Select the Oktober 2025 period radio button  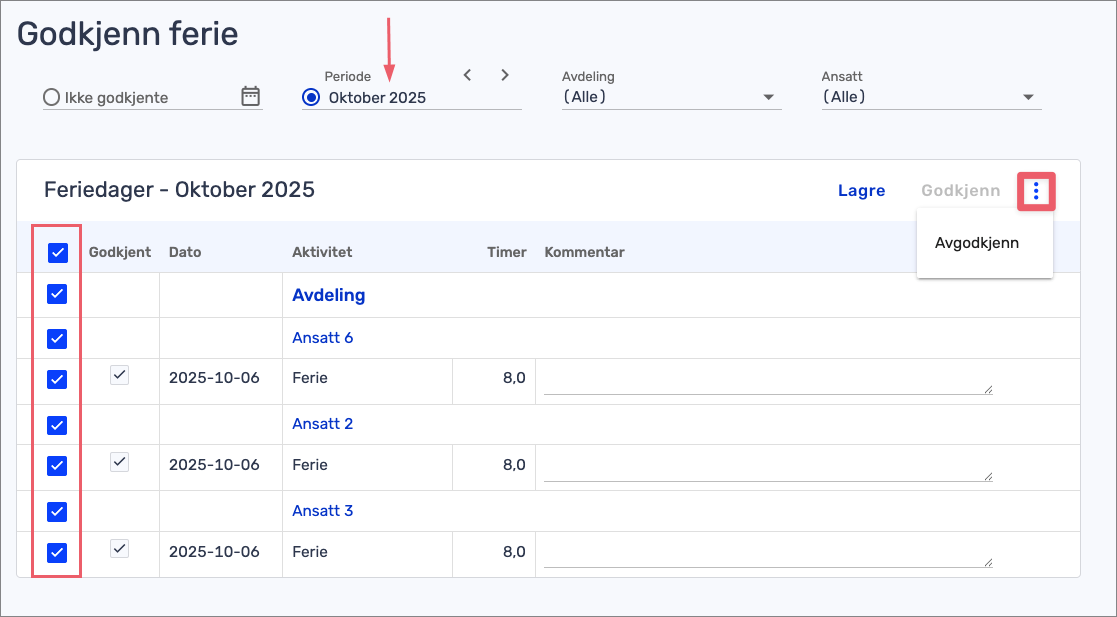click(x=311, y=97)
